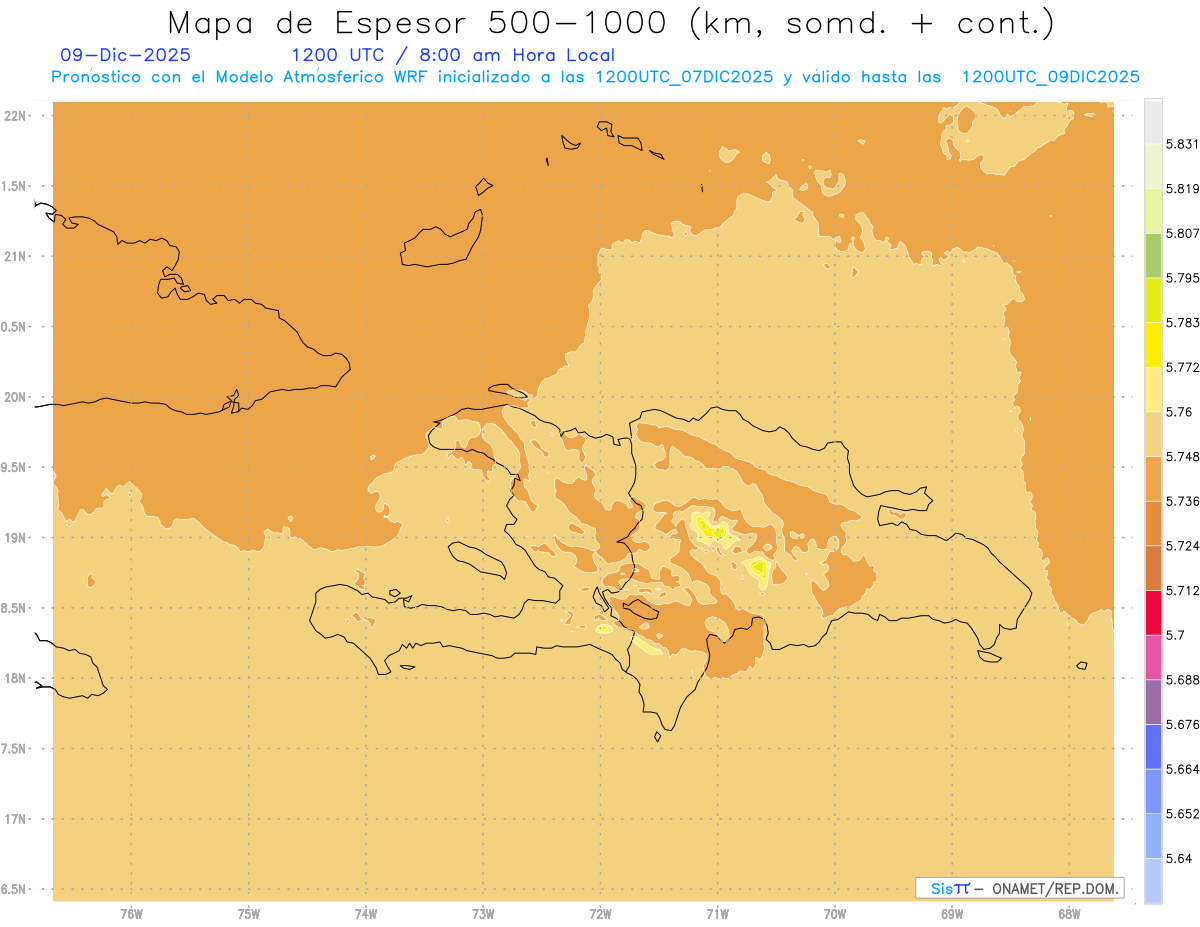The width and height of the screenshot is (1200, 927).
Task: Click the "68W" longitude label
Action: coord(1069,914)
